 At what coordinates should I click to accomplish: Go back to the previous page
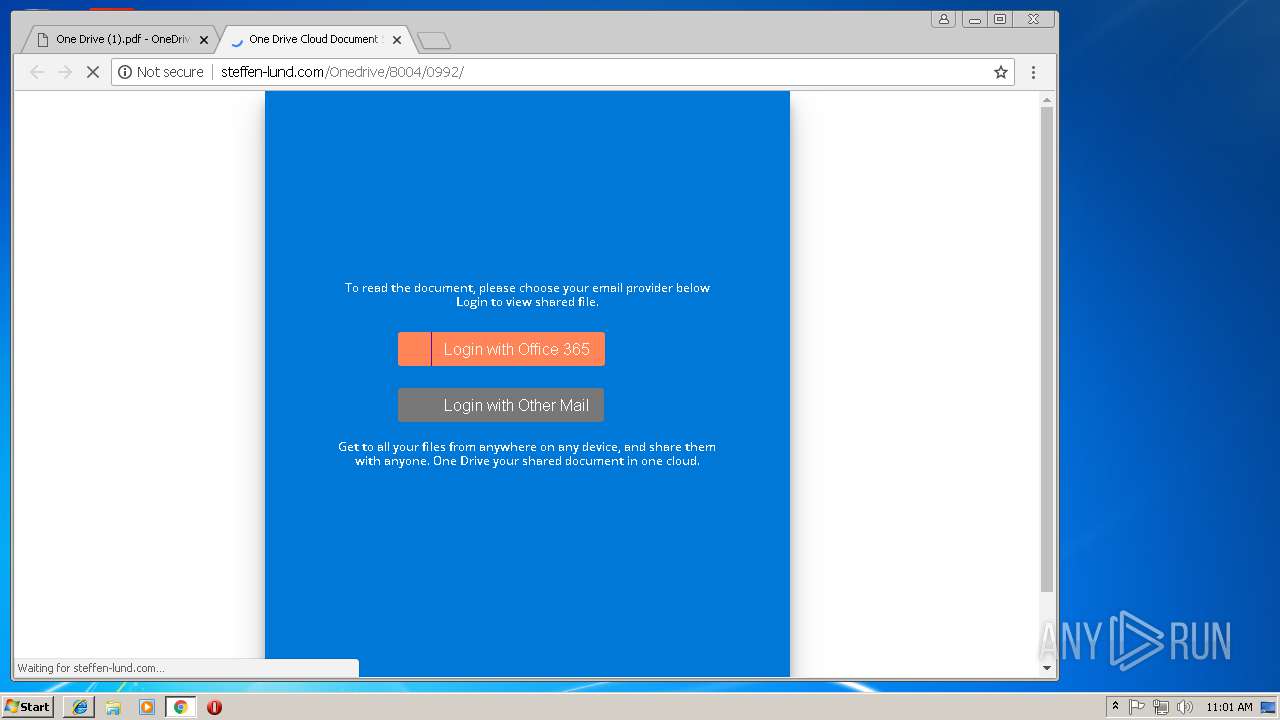pyautogui.click(x=37, y=72)
